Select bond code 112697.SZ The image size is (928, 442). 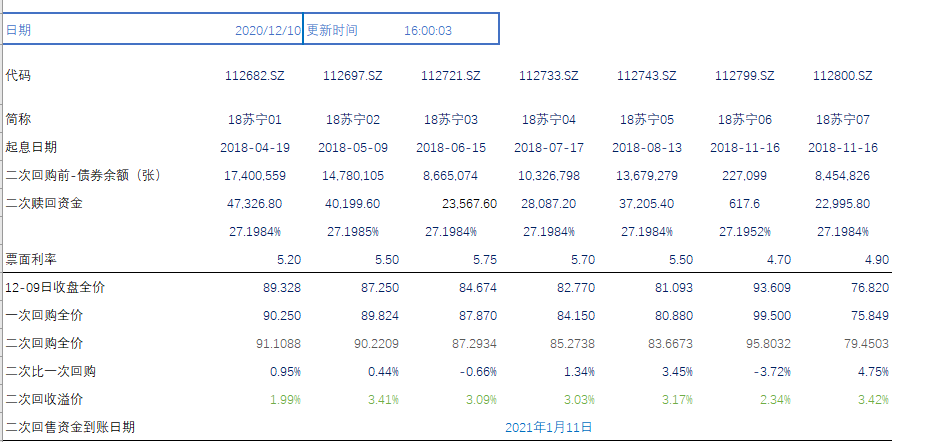(x=353, y=76)
